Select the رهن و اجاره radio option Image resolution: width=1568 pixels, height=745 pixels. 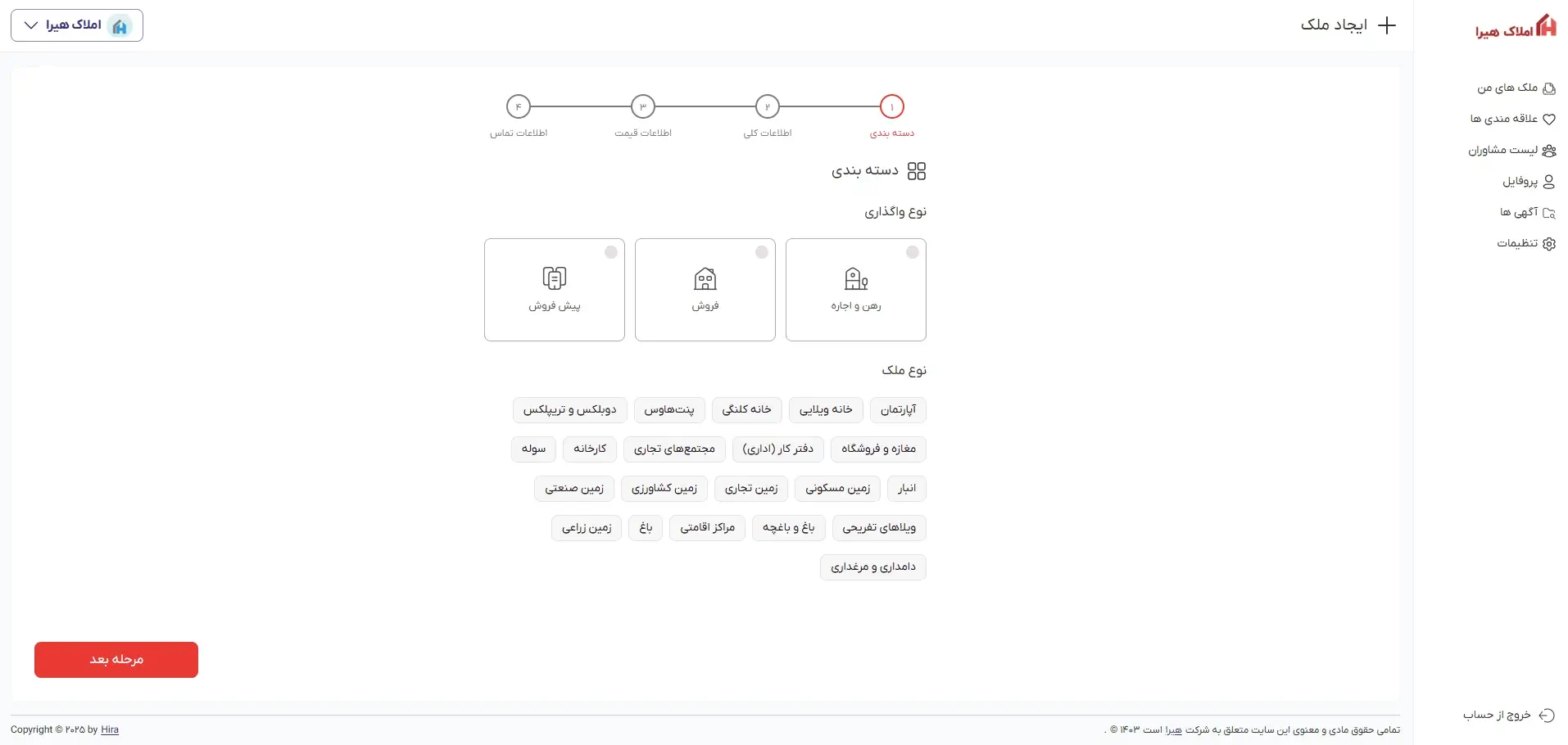912,252
